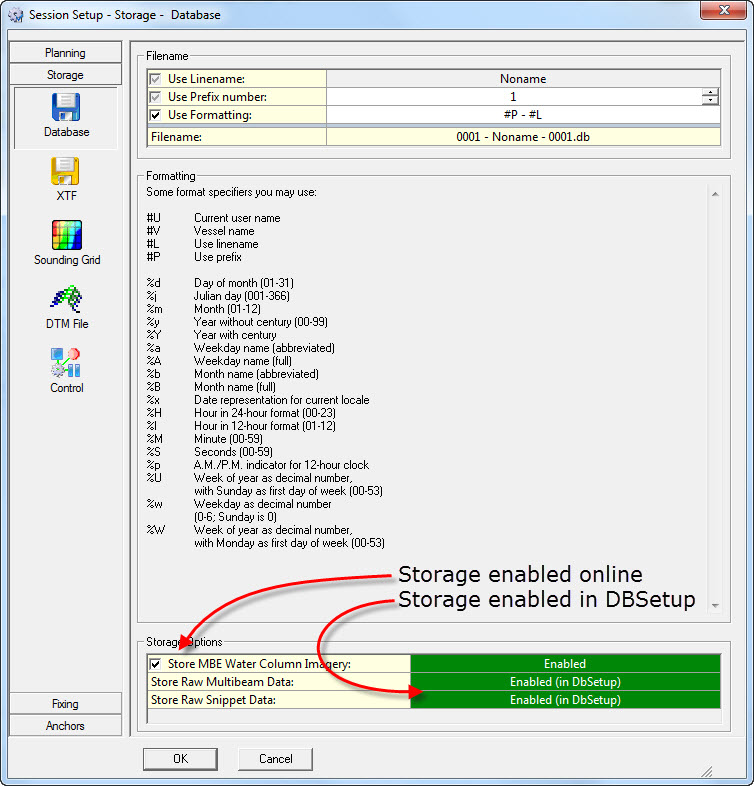This screenshot has width=754, height=786.
Task: Click the Session Setup title bar icon
Action: (x=15, y=15)
